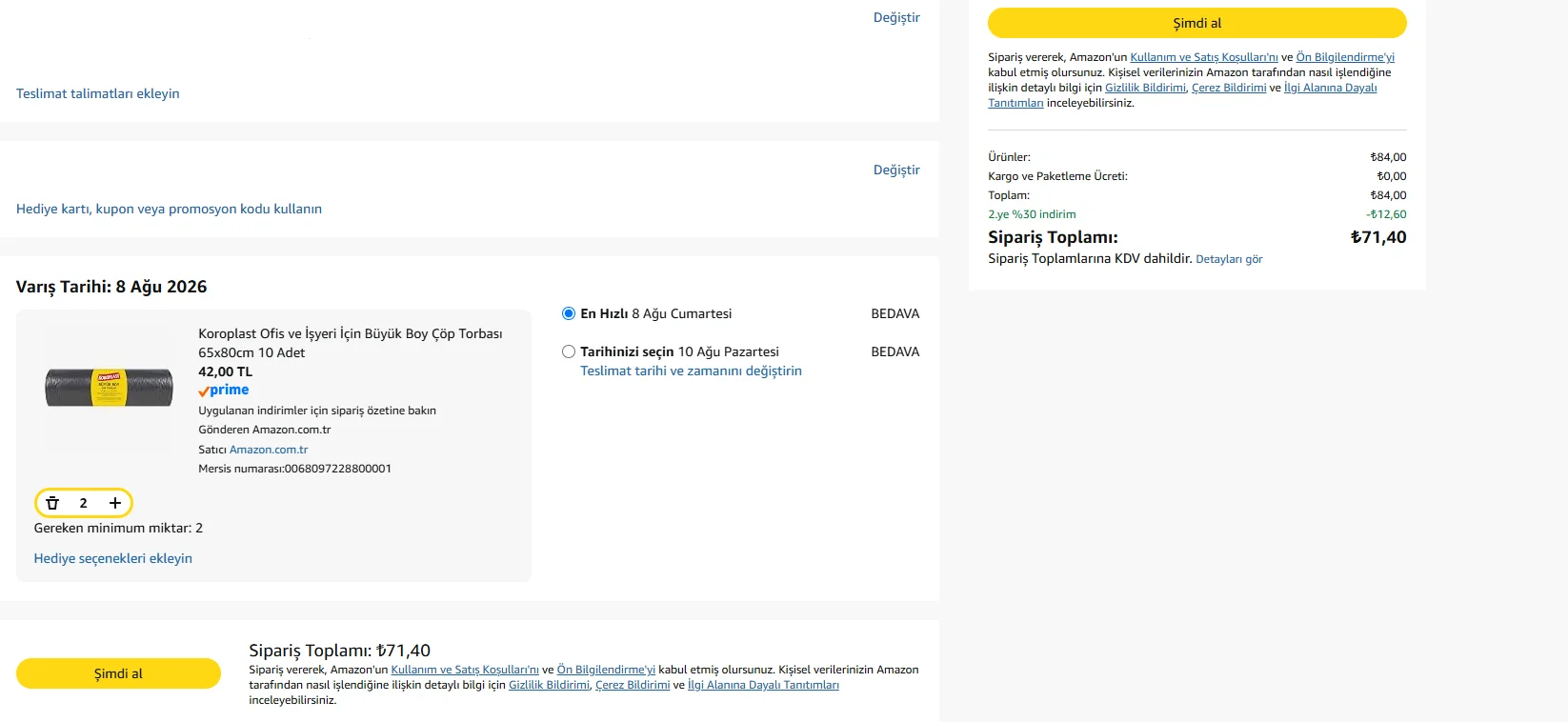Open Kullanım ve Satış Koşulları'nı in summary box

coord(1204,57)
